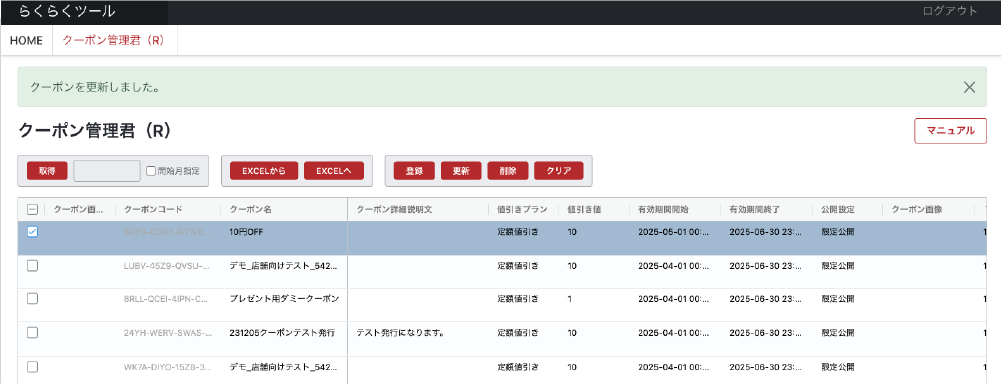This screenshot has width=1001, height=384.
Task: Dismiss the クーポンを更新しました notification
Action: tap(969, 87)
